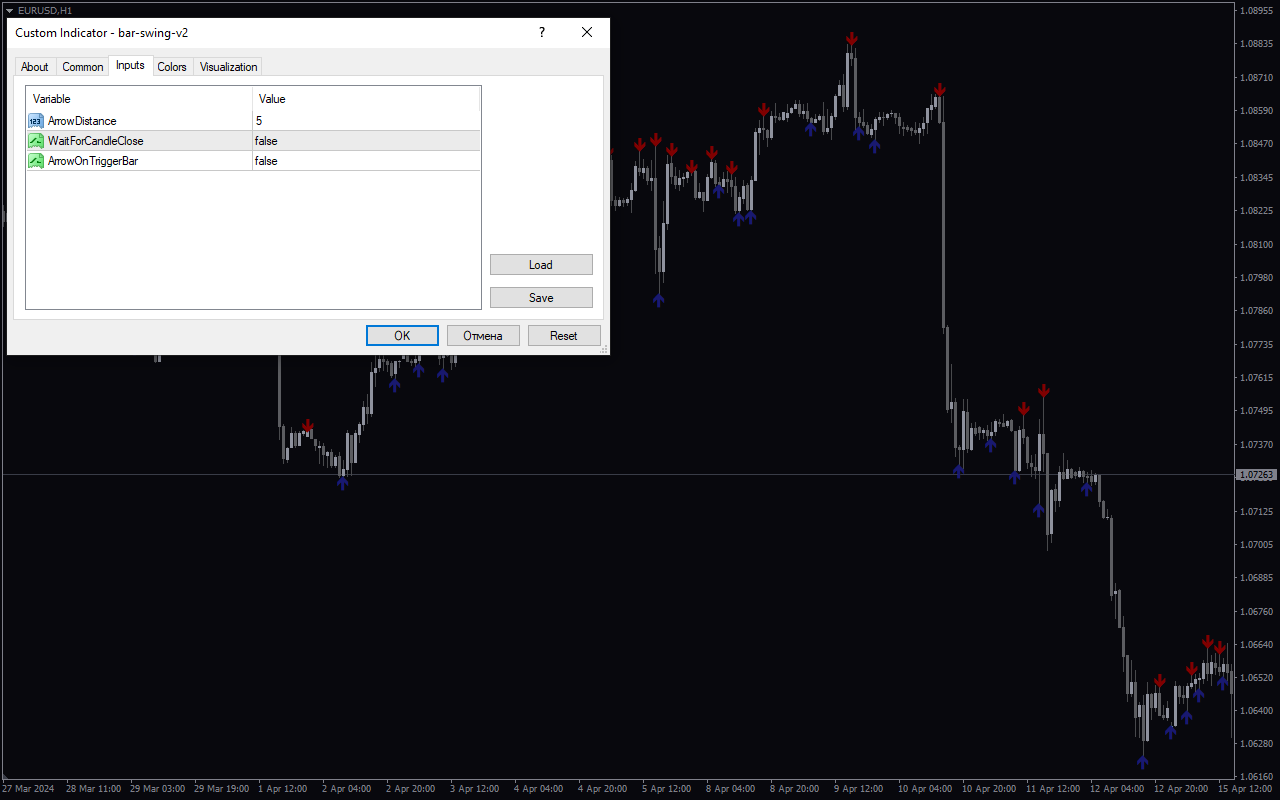Click the ArrowDistance integer type icon

(36, 121)
